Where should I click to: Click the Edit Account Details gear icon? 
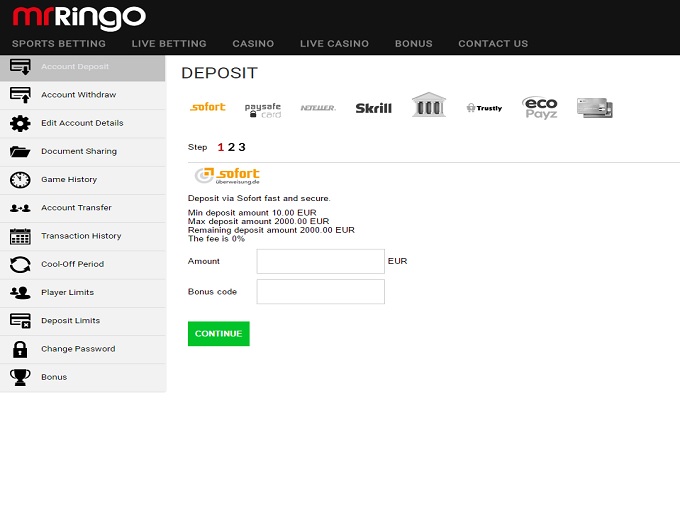click(20, 123)
